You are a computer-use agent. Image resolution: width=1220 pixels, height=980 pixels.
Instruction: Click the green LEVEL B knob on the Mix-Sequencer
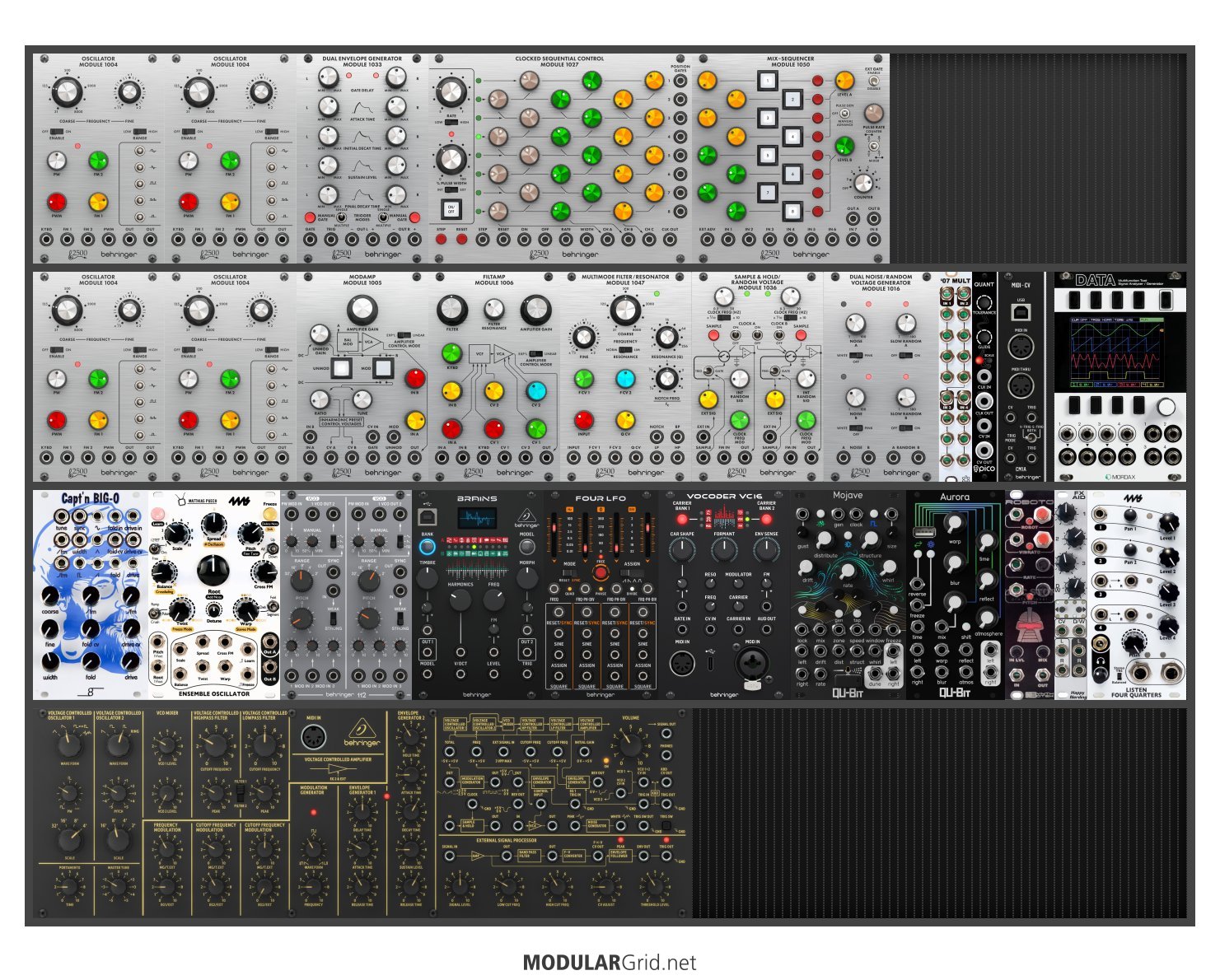pos(844,146)
